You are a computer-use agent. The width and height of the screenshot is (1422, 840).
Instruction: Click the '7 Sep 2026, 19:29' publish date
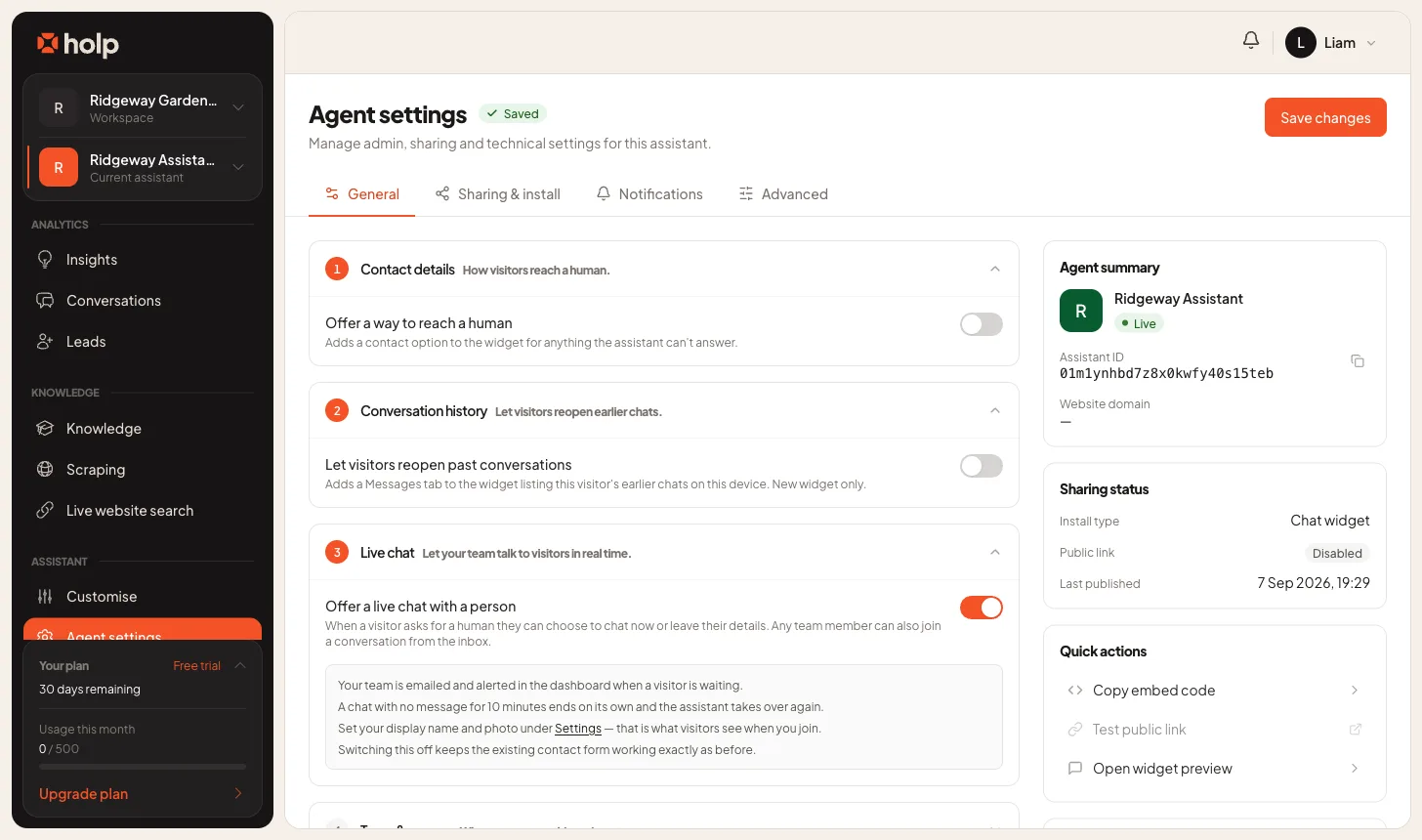pyautogui.click(x=1314, y=583)
